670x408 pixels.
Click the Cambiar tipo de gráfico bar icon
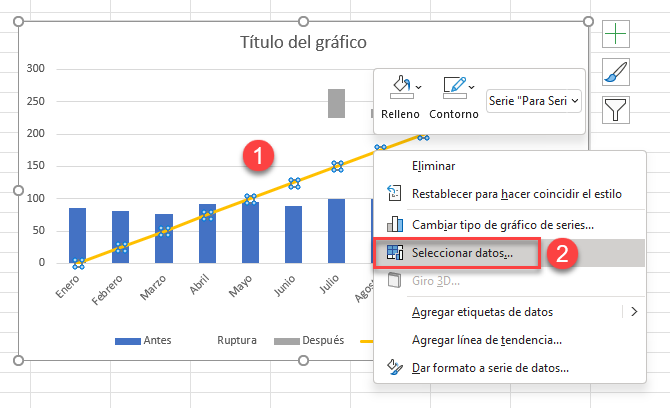(x=394, y=224)
